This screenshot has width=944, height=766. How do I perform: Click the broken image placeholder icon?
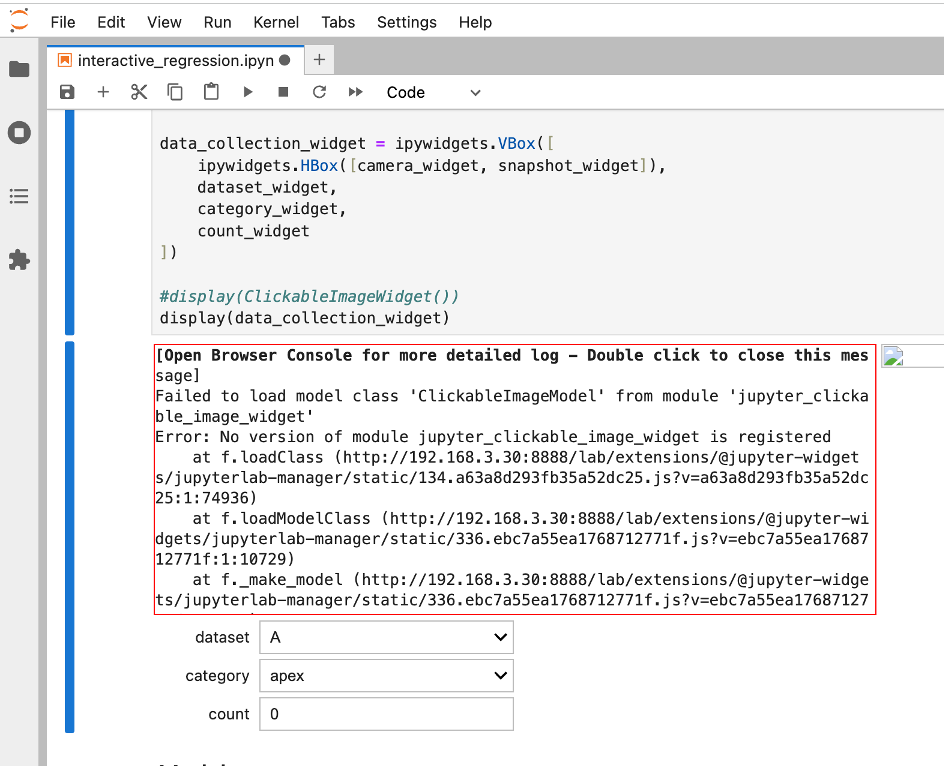893,357
